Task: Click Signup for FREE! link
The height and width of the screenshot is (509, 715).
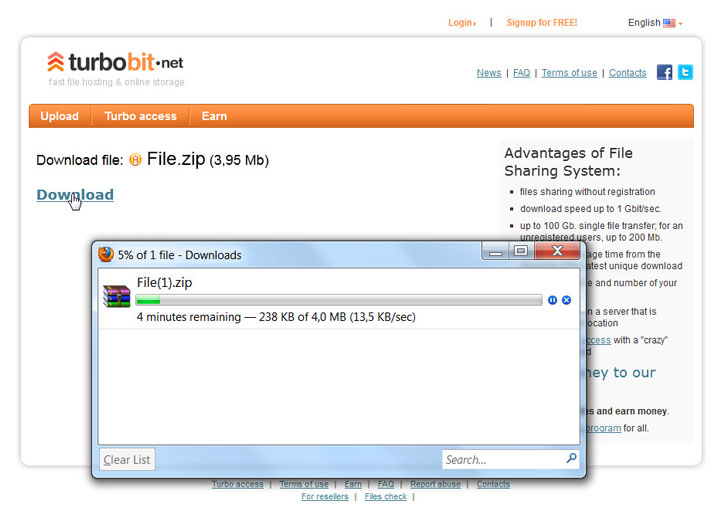Action: point(542,23)
